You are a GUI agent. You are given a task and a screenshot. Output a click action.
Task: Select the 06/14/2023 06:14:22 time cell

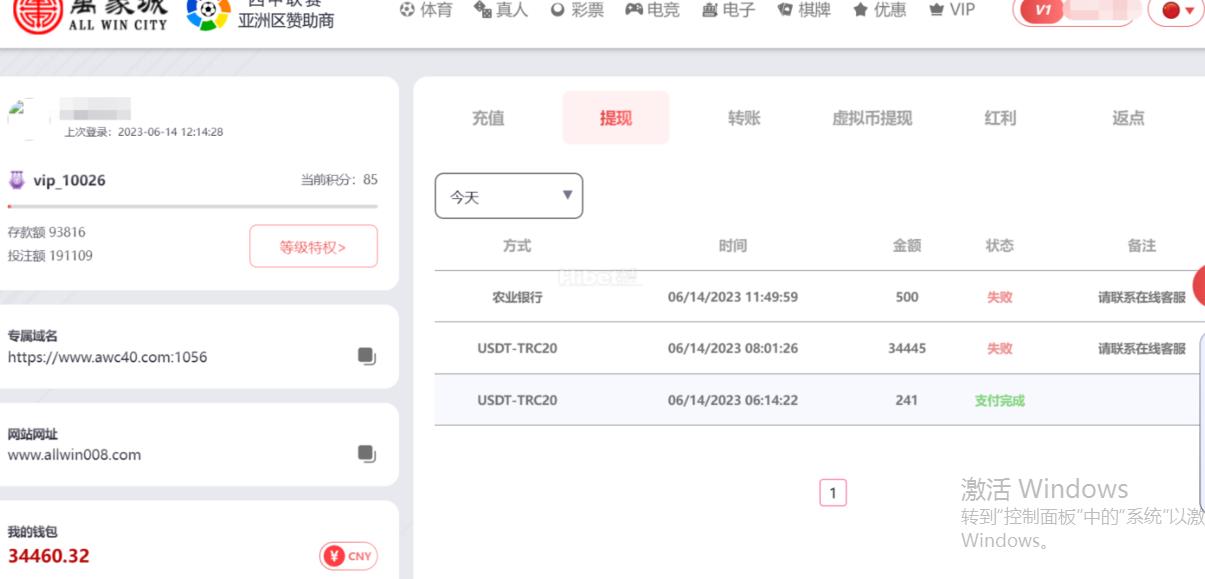point(733,401)
